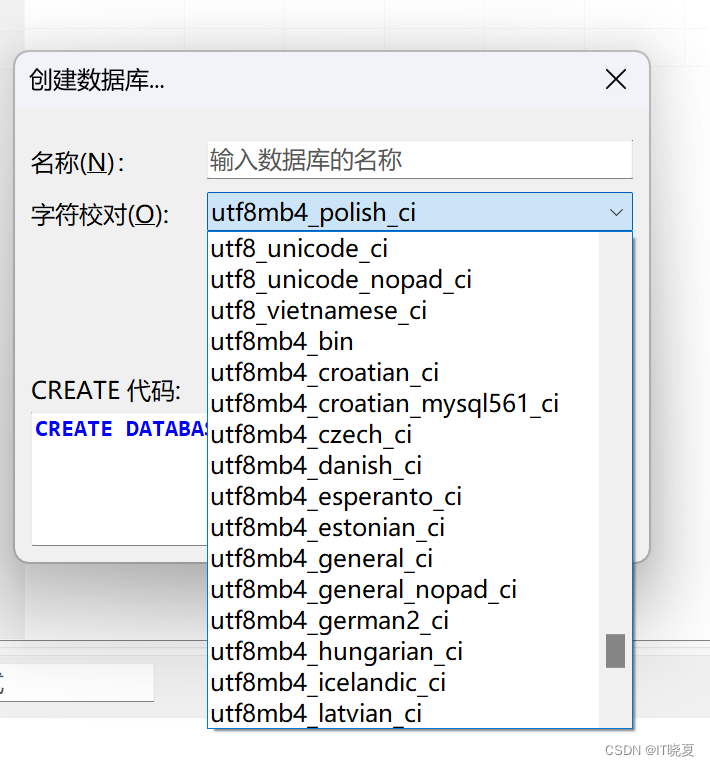Select utf8mb4_czech_ci option

(x=404, y=435)
